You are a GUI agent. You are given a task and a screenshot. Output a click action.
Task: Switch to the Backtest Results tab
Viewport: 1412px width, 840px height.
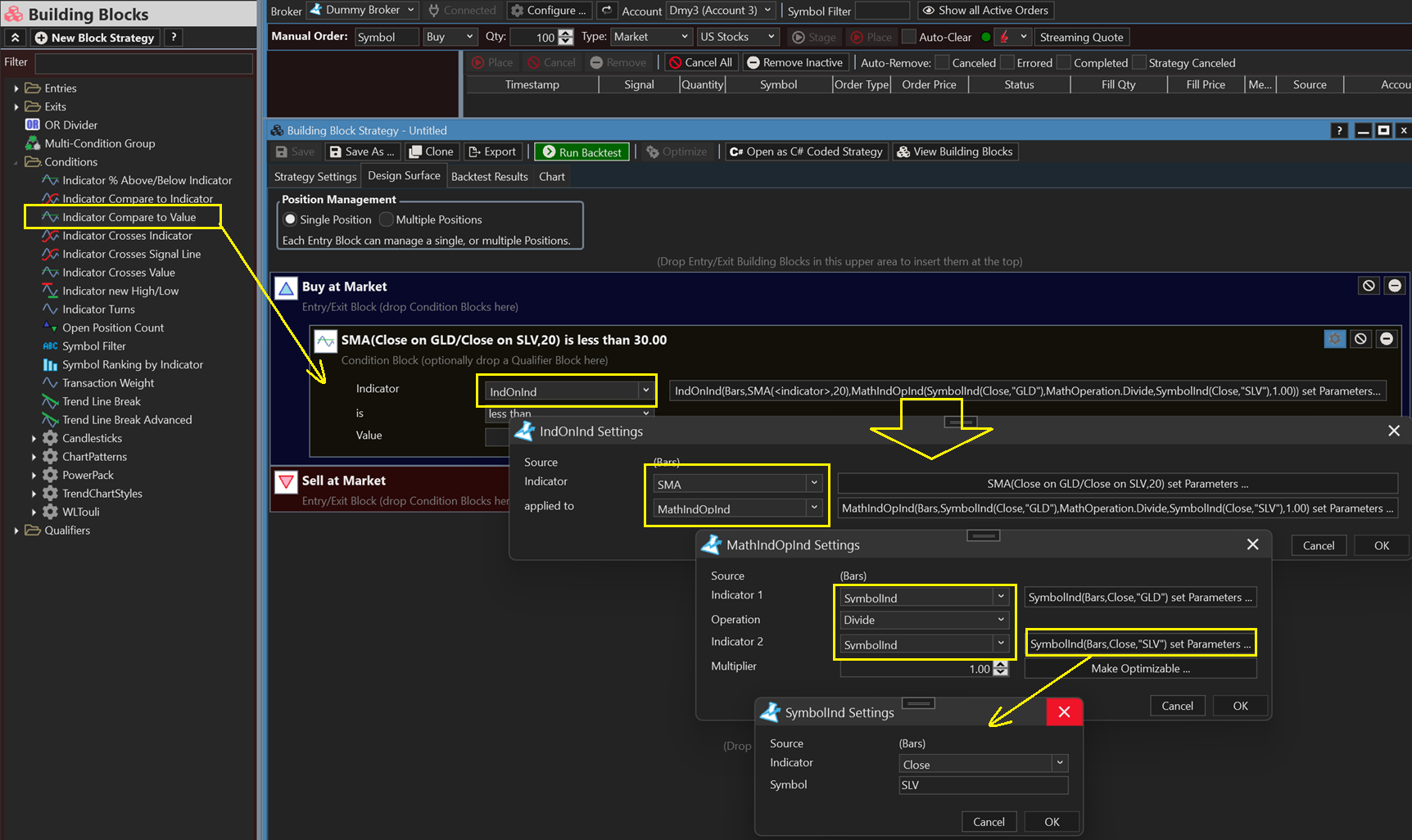(489, 177)
